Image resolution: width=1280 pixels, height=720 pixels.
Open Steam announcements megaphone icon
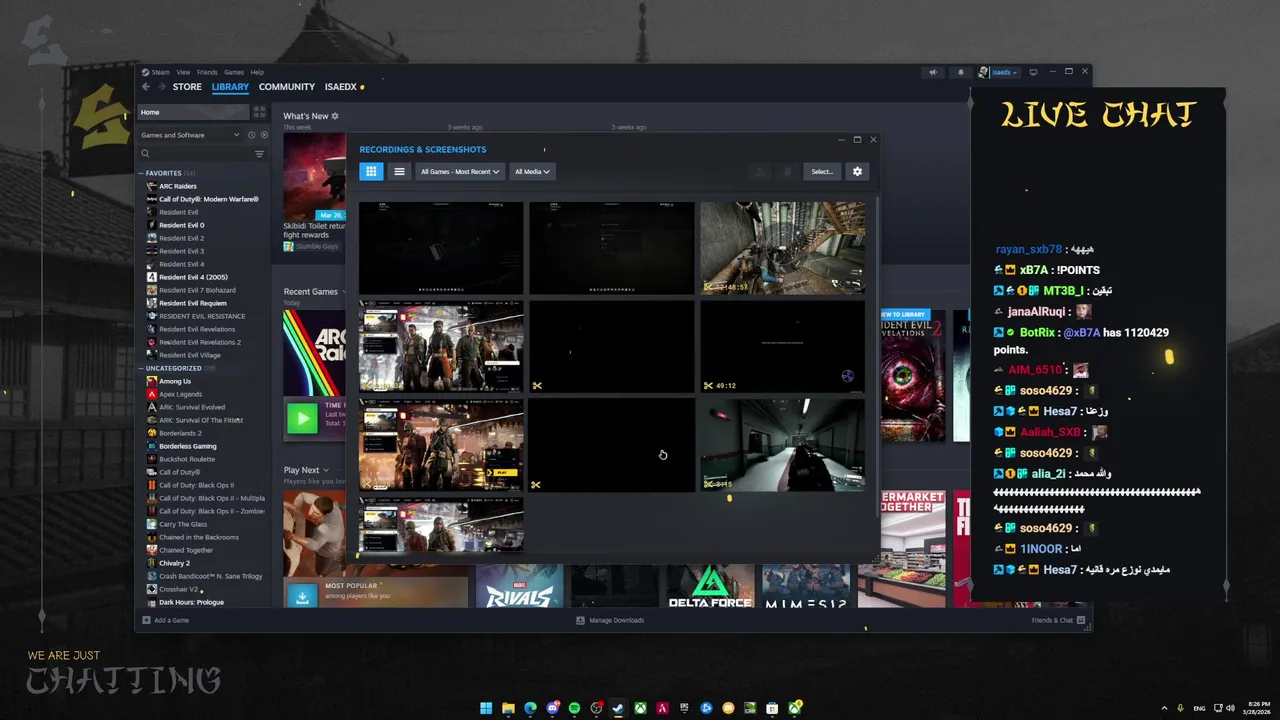pyautogui.click(x=933, y=72)
